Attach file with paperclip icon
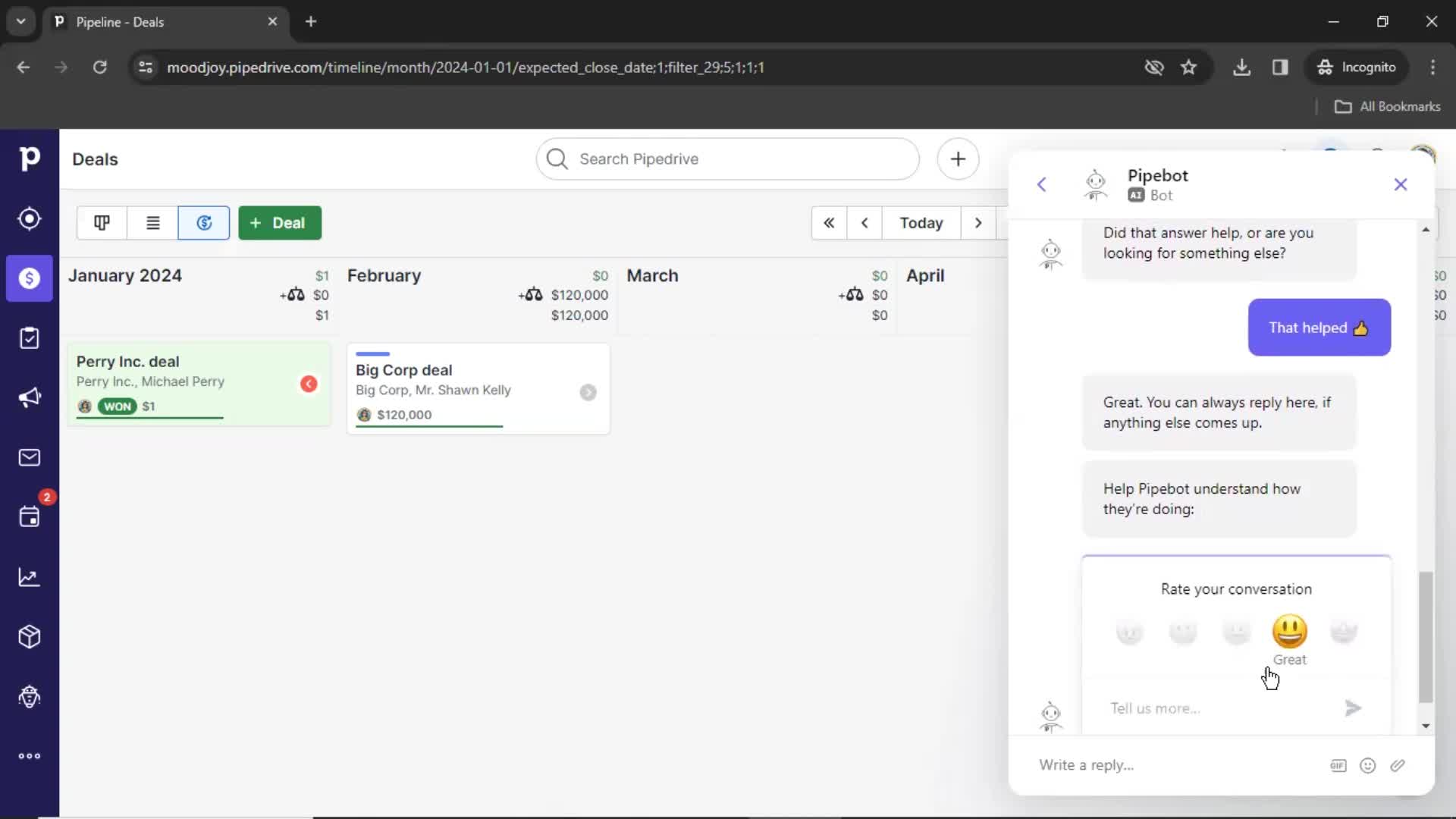This screenshot has width=1456, height=819. (1398, 766)
